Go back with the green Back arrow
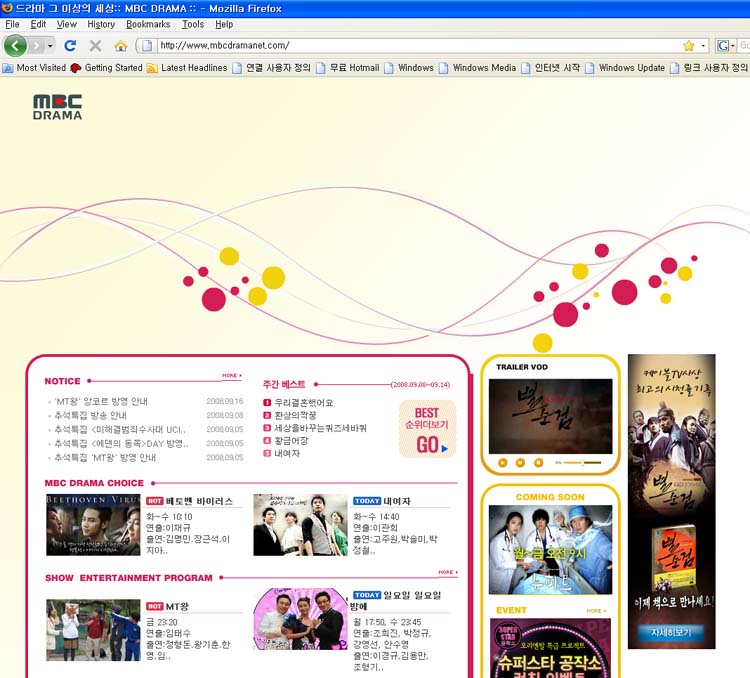This screenshot has width=750, height=678. pyautogui.click(x=15, y=46)
